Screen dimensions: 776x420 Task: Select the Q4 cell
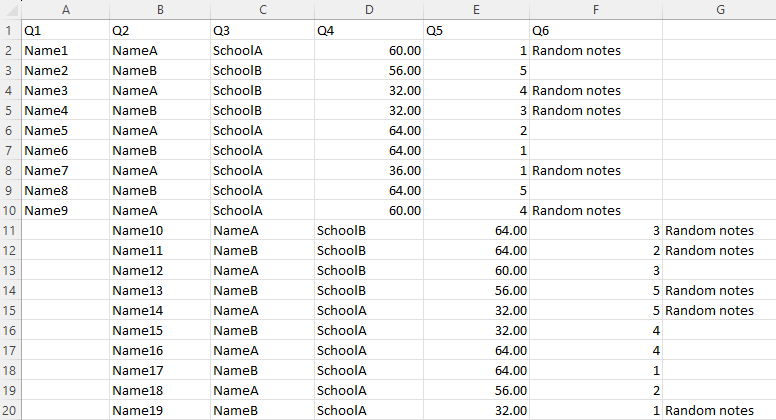coord(369,30)
